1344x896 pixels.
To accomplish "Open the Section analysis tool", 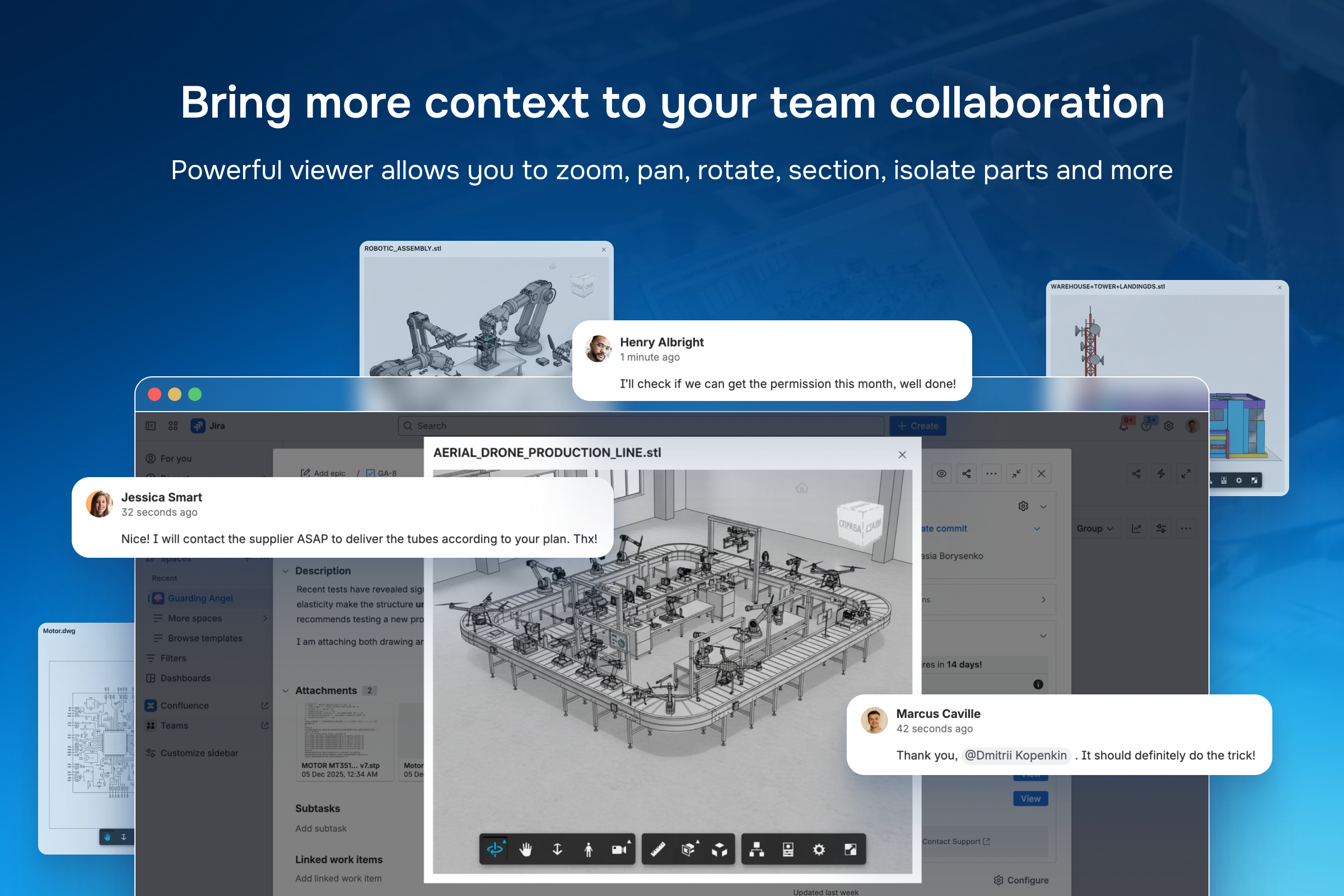I will pos(689,850).
